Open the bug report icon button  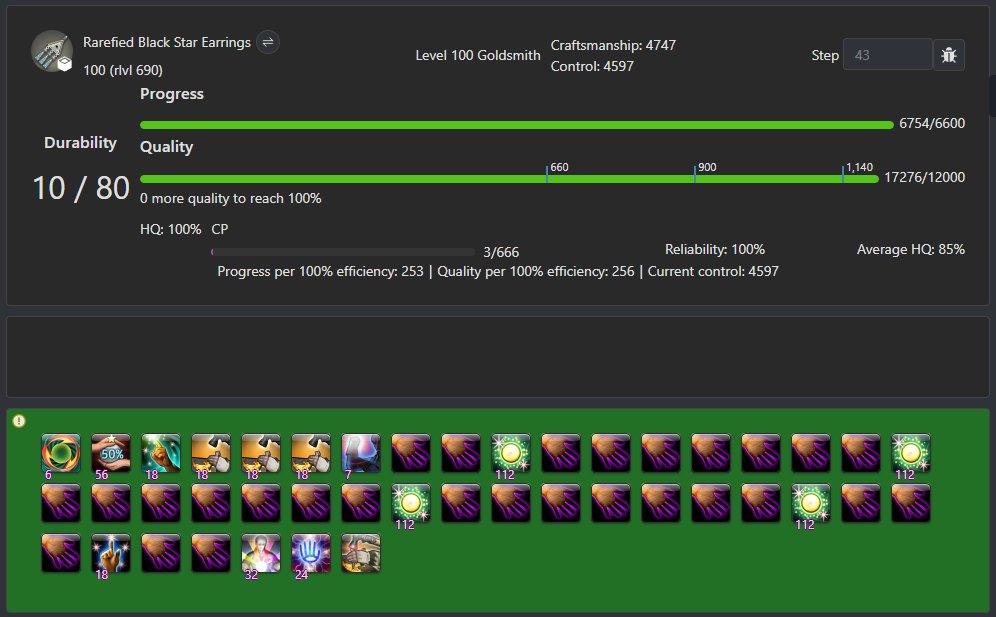[x=949, y=55]
